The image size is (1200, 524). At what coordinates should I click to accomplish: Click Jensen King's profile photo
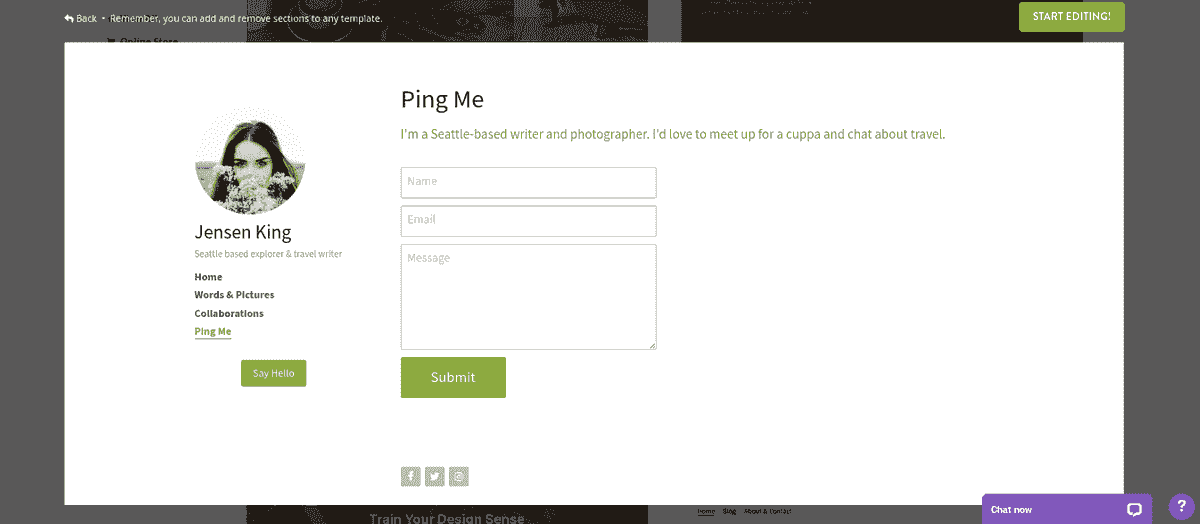tap(250, 161)
